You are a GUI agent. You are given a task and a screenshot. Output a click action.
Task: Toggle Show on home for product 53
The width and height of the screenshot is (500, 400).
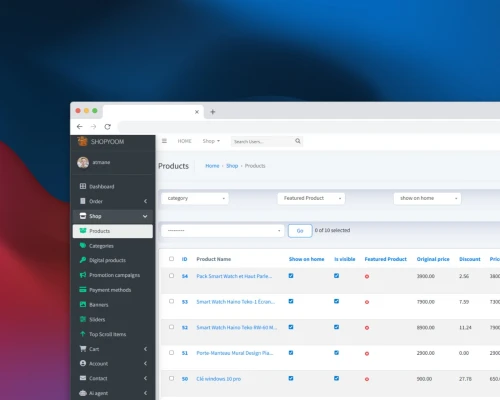(291, 301)
